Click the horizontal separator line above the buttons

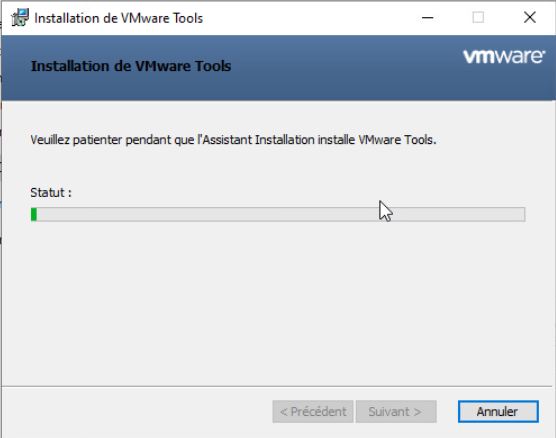[x=277, y=386]
